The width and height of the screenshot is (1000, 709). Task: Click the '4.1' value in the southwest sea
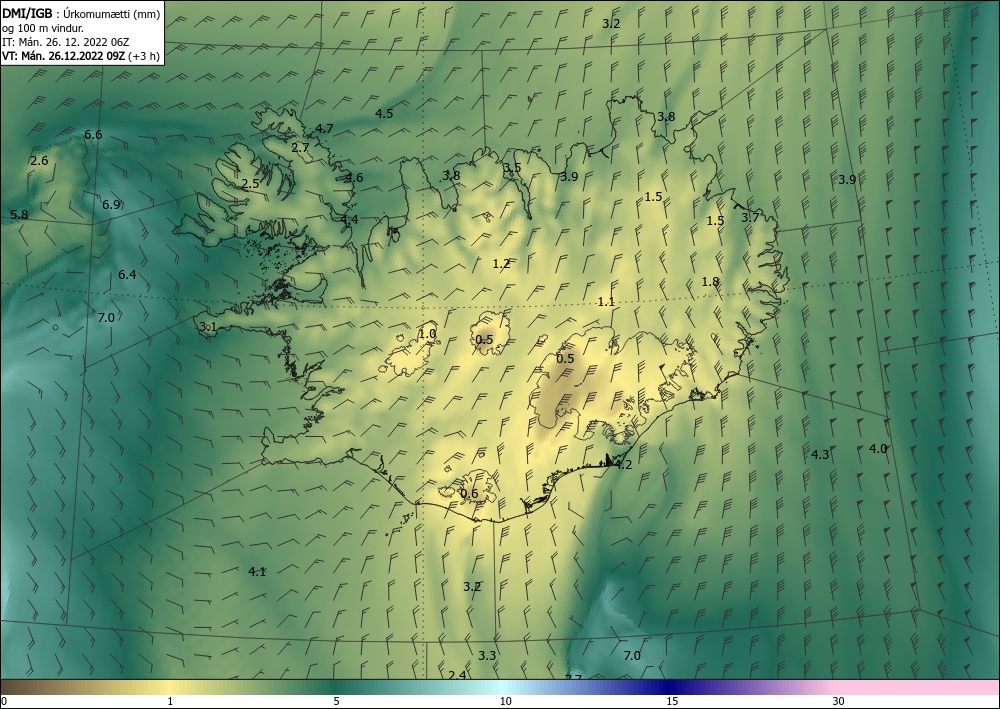(257, 572)
